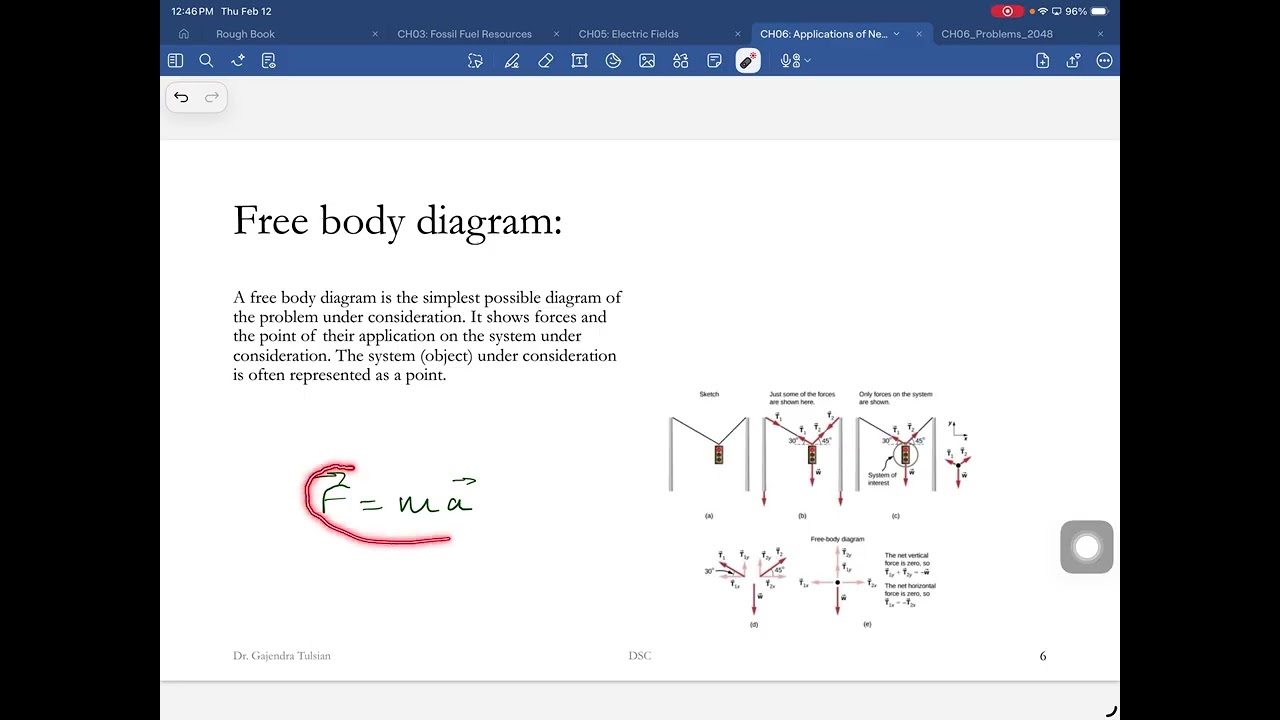Click the 'DSC' footer text
Viewport: 1280px width, 720px height.
(640, 656)
